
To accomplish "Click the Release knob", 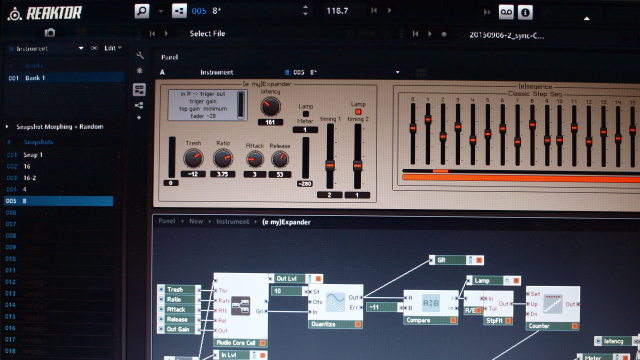I will pos(280,159).
